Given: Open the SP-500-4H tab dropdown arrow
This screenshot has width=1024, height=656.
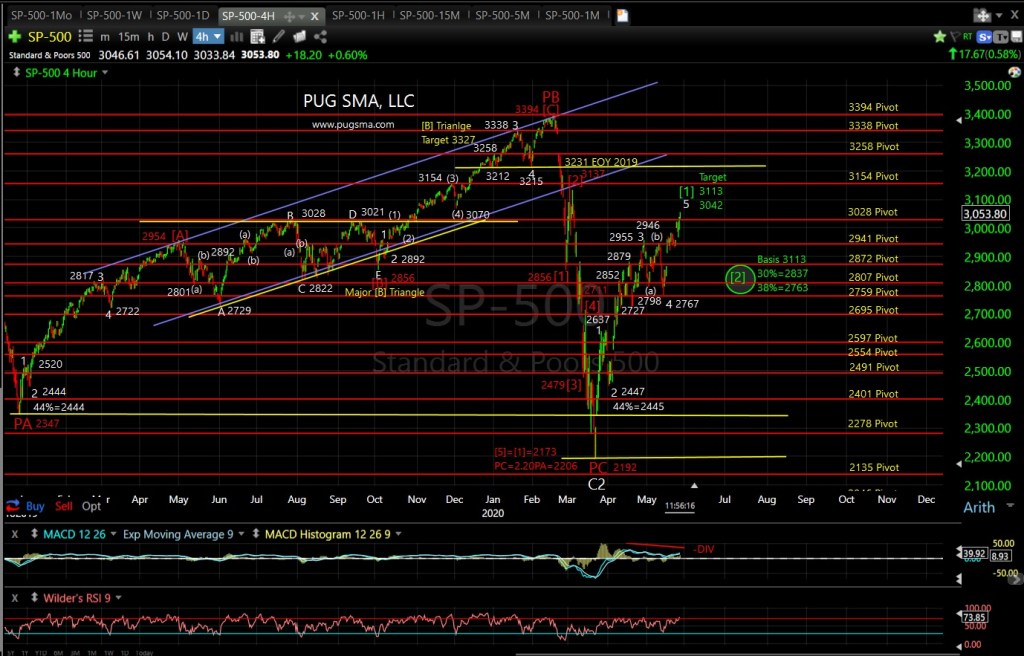Looking at the screenshot, I should click(x=304, y=16).
